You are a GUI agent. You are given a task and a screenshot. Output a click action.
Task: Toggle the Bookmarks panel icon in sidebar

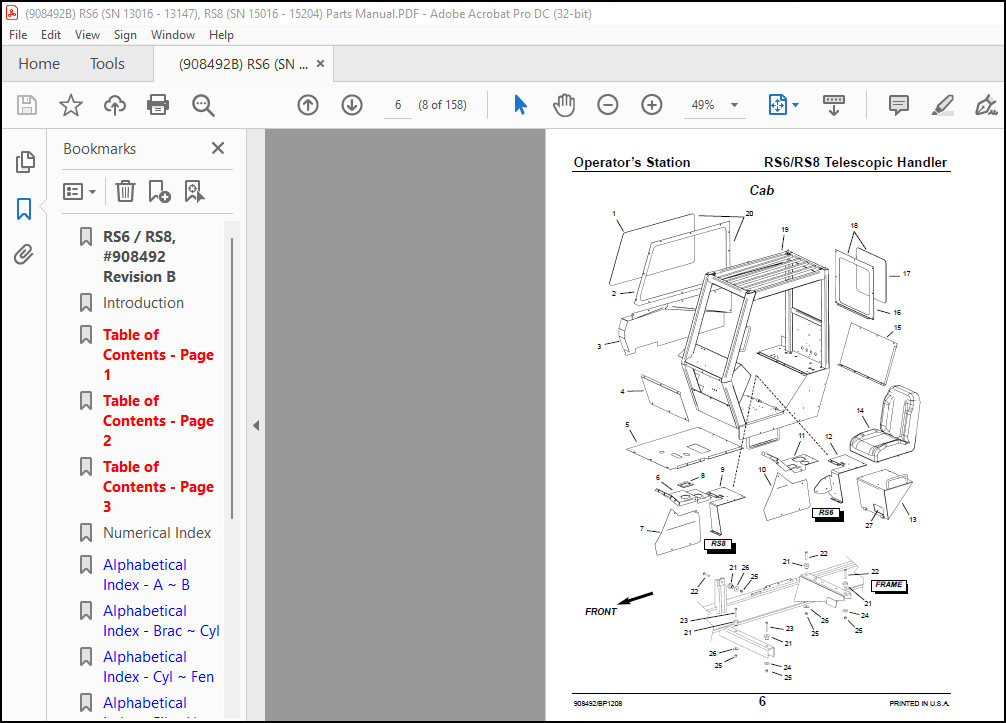point(24,208)
